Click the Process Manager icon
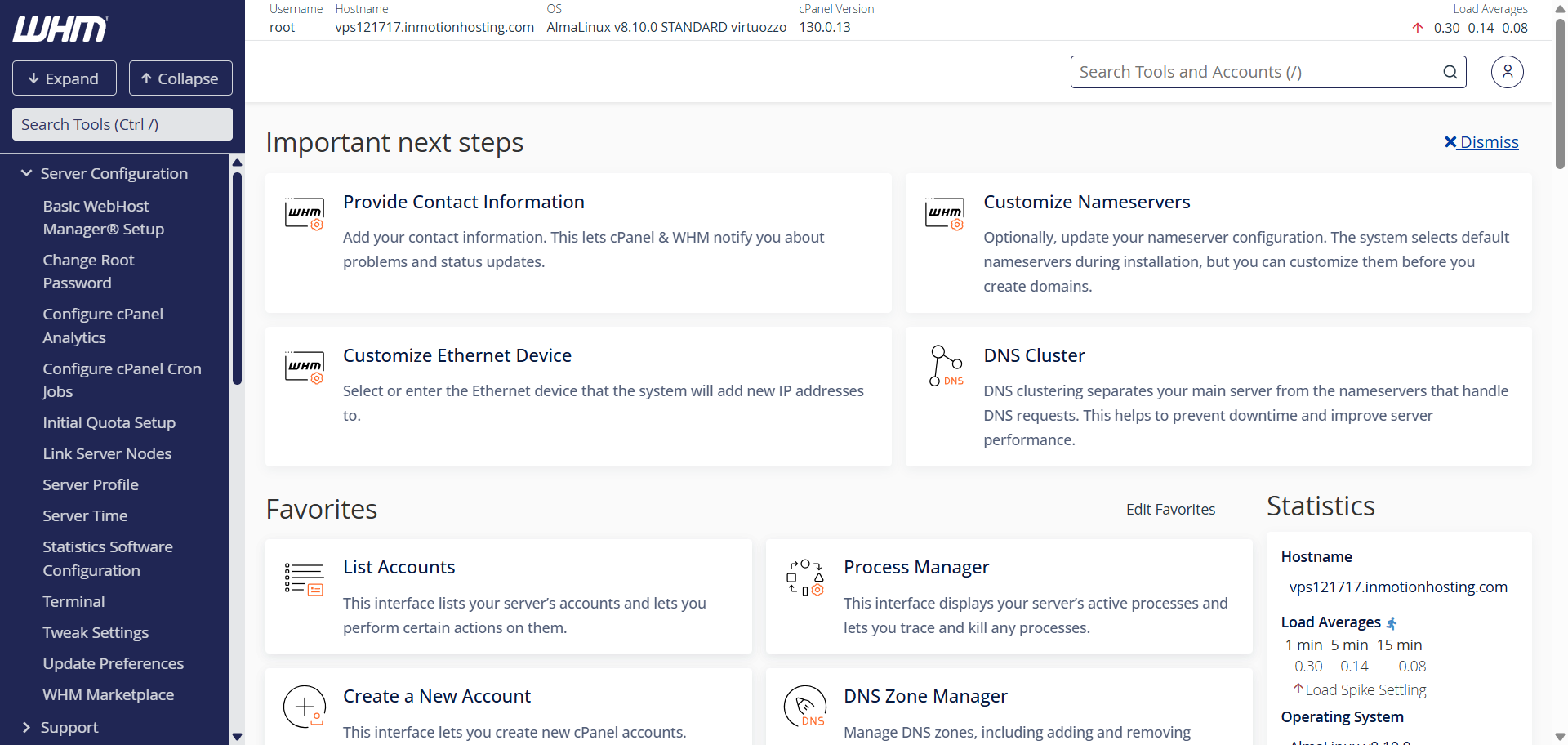This screenshot has width=1568, height=745. tap(804, 578)
